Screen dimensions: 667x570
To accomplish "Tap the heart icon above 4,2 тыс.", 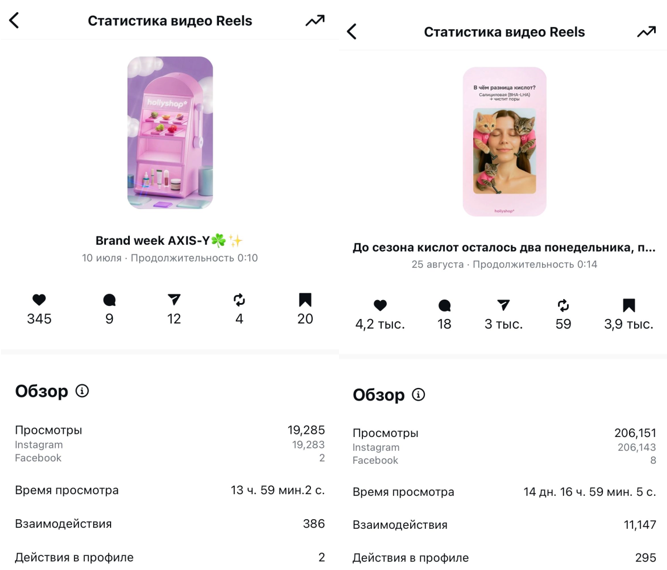I will (x=380, y=305).
